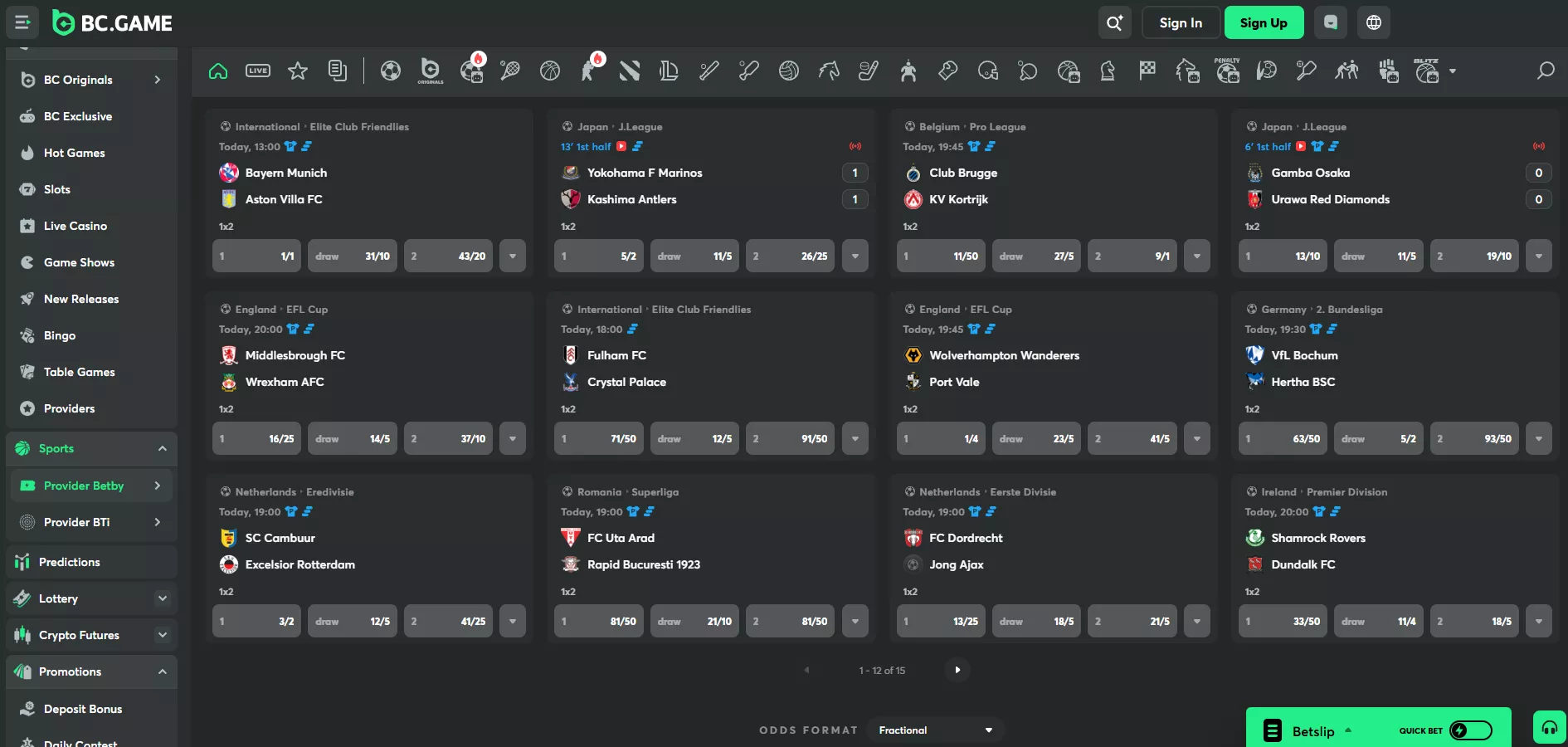
Task: Expand more markets for Bayern Munich match
Action: click(513, 256)
